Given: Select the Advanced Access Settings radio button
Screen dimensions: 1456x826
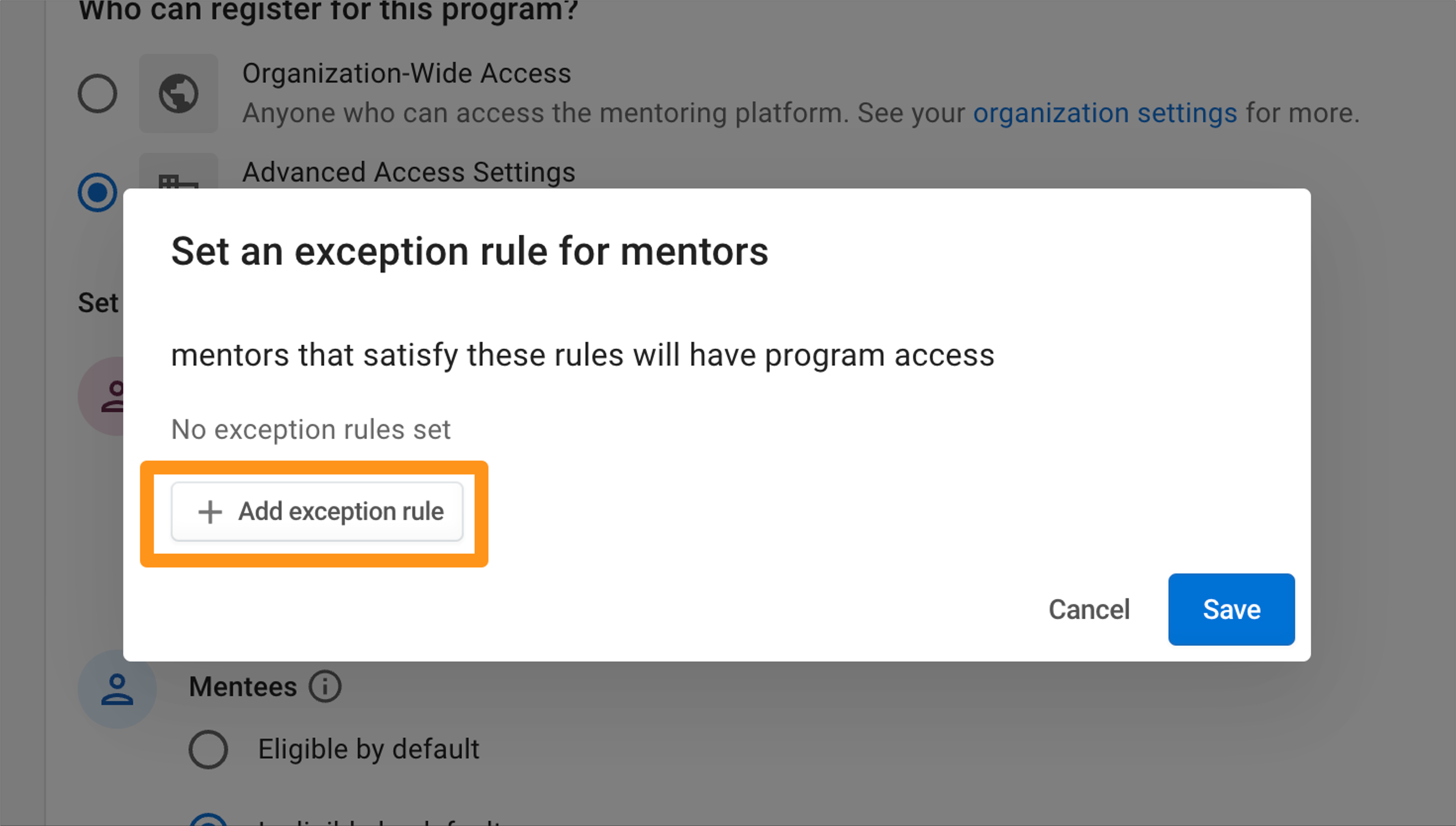Looking at the screenshot, I should click(97, 192).
